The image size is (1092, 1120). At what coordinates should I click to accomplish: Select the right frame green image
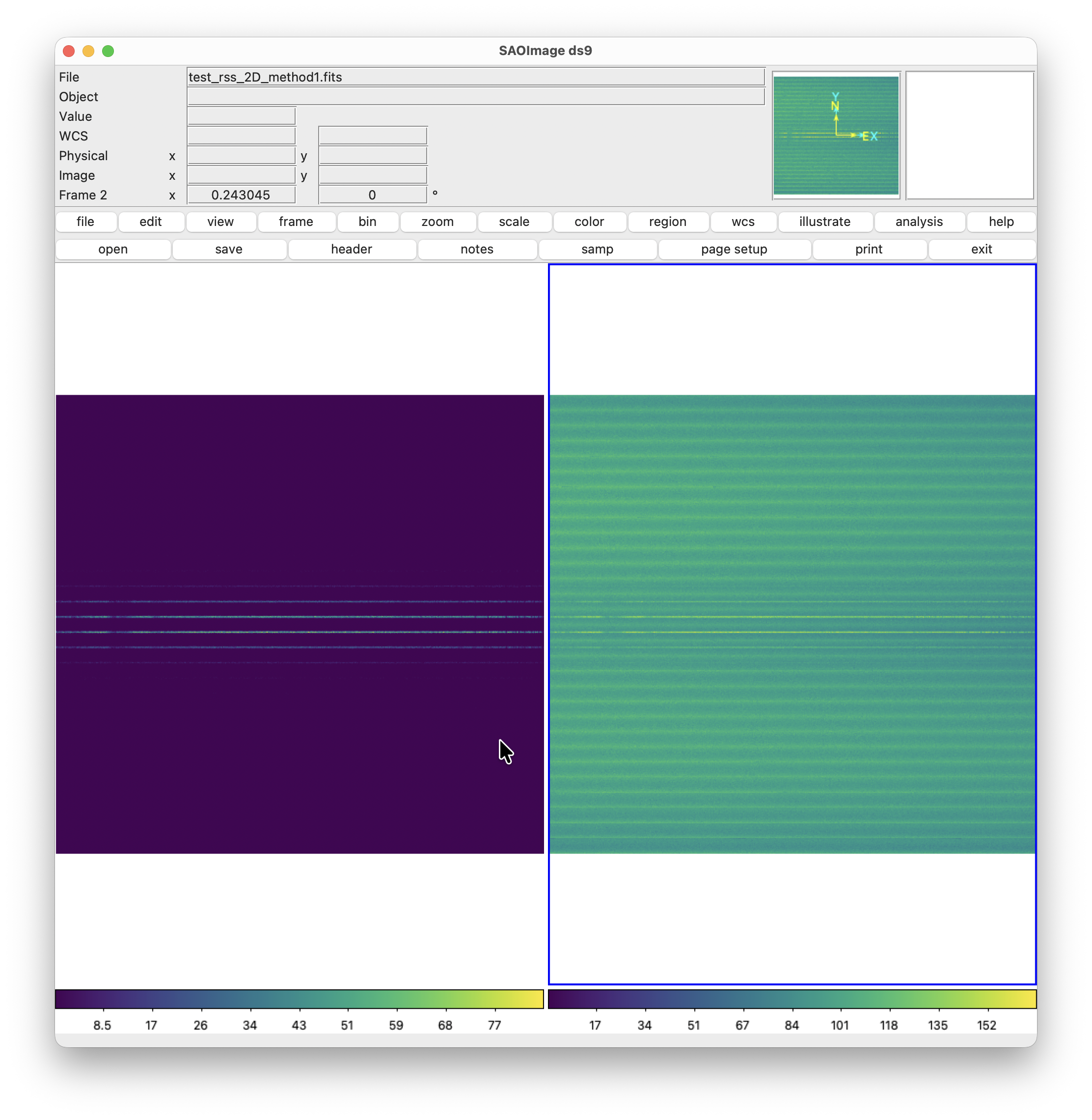pos(792,624)
